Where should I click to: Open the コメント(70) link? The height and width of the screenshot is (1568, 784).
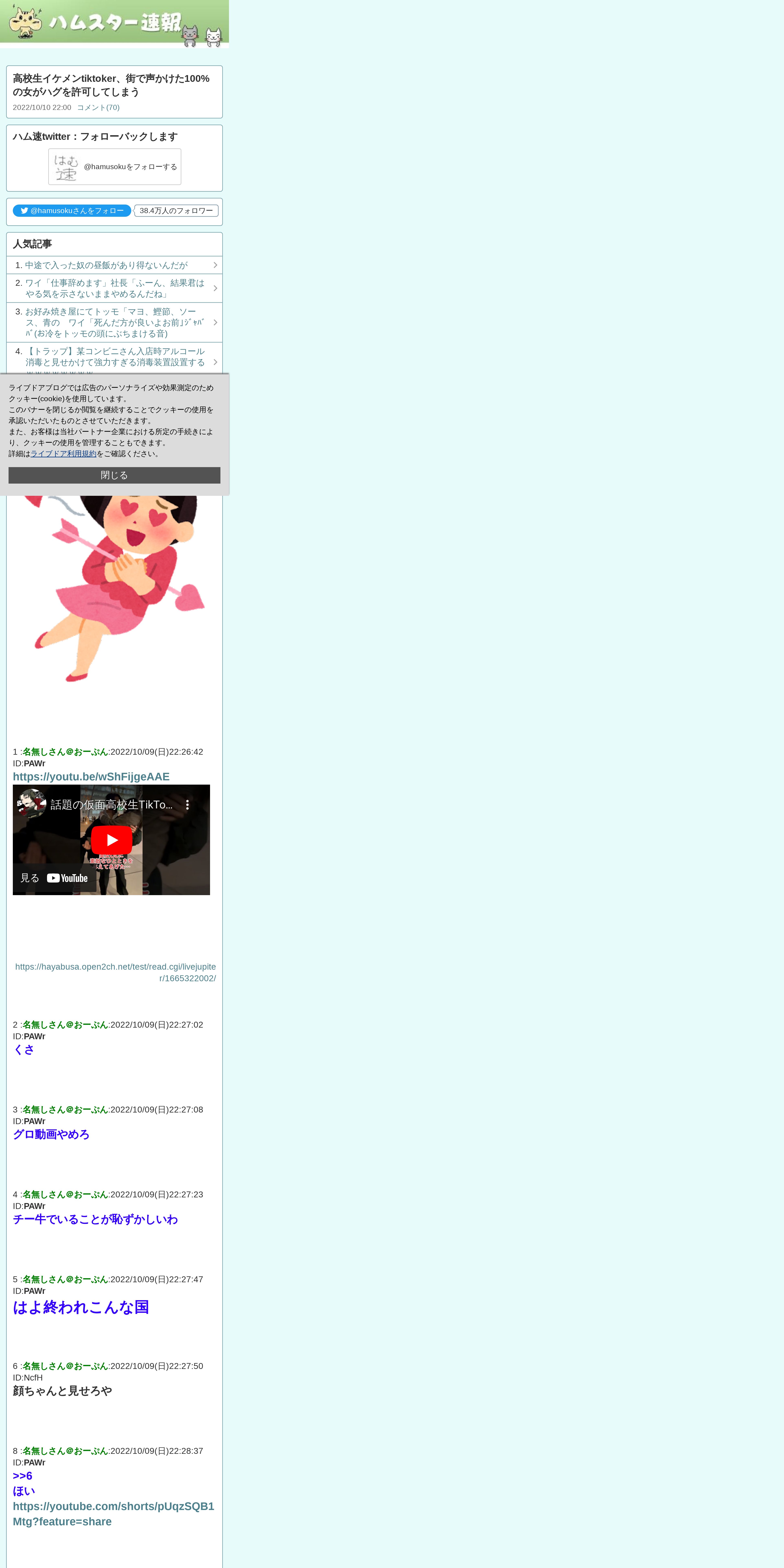pyautogui.click(x=98, y=108)
